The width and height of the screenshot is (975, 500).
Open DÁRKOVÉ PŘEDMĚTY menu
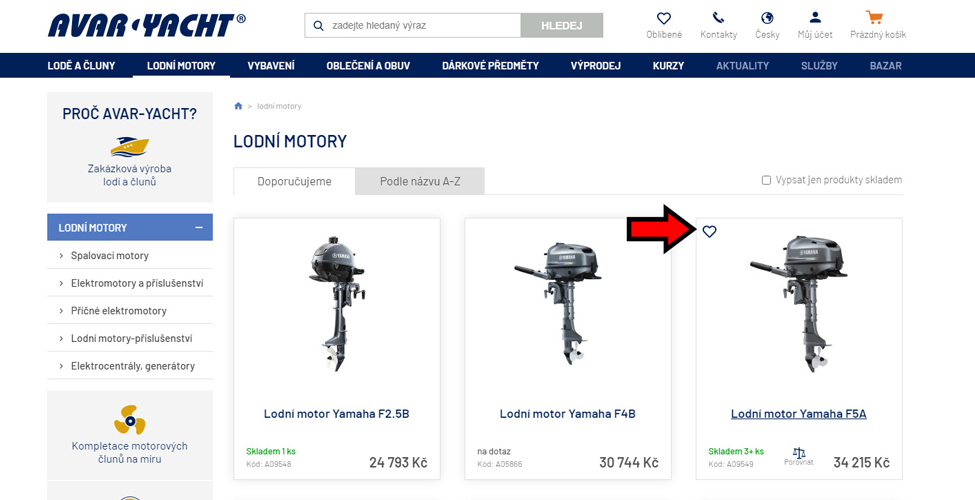(x=491, y=65)
